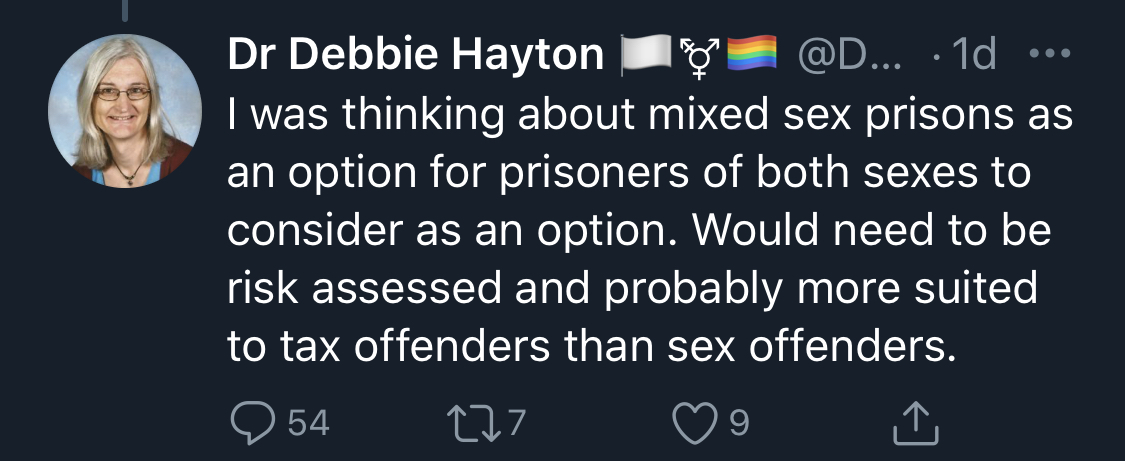Click the retweet count 7
This screenshot has height=461, width=1125.
pos(515,425)
